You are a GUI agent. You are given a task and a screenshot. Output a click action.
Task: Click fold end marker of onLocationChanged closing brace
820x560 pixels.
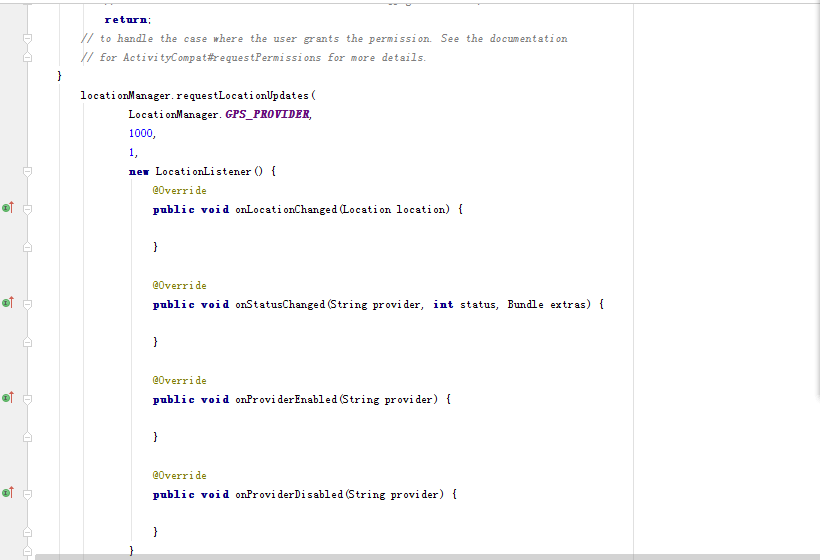coord(28,247)
